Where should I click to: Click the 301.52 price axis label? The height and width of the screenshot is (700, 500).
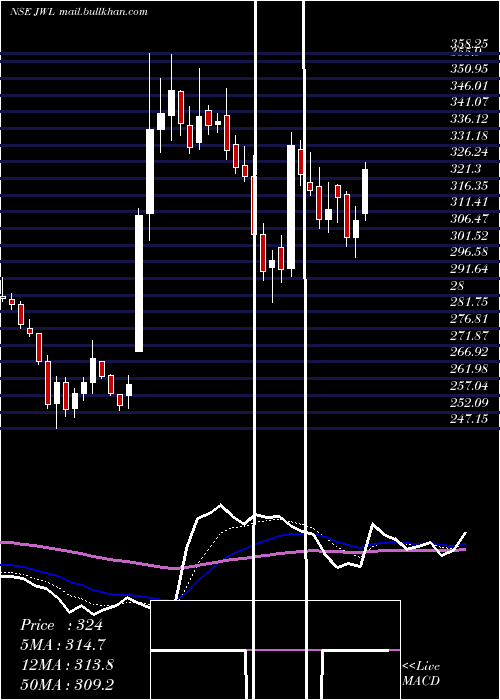click(x=469, y=235)
